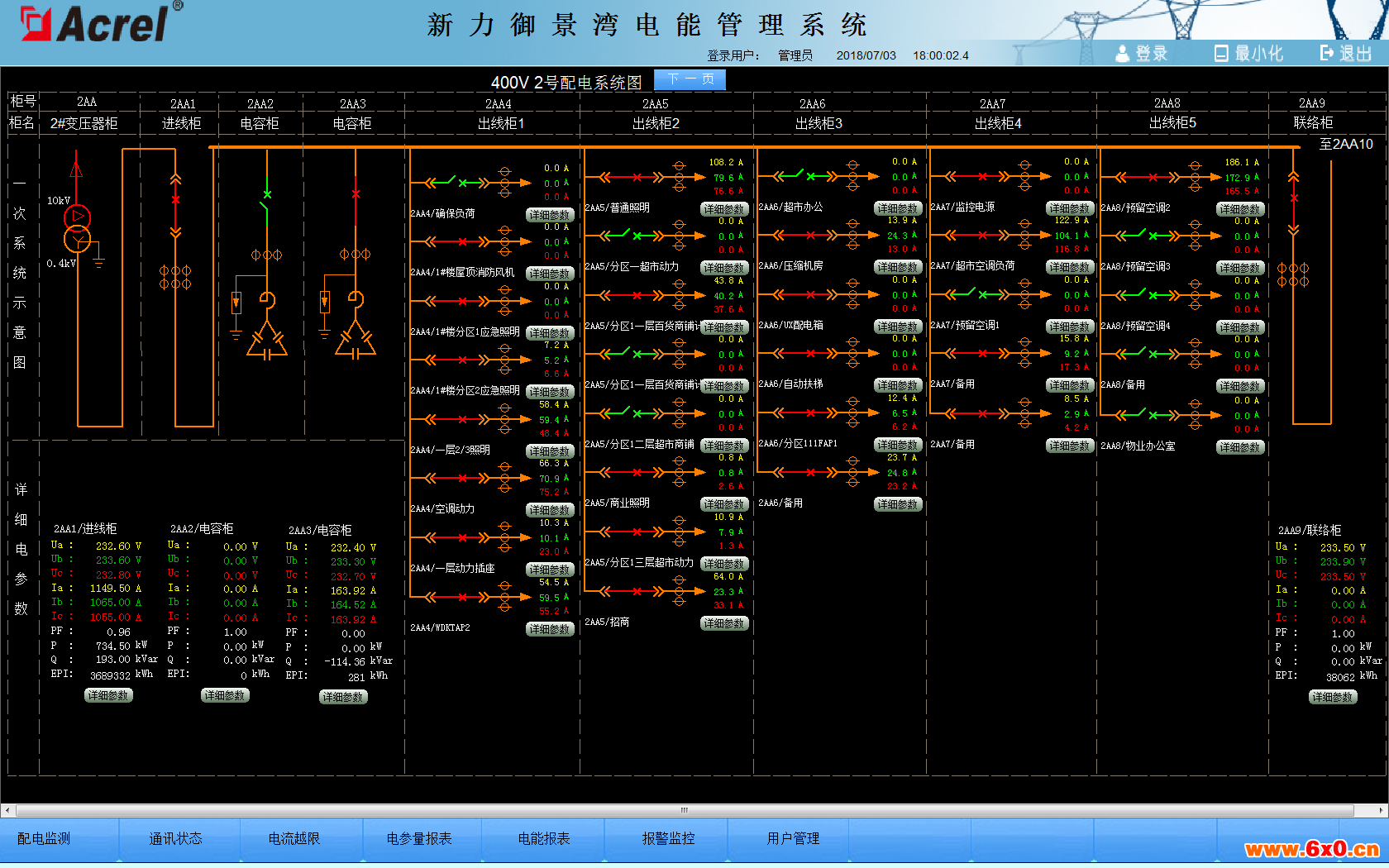Toggle the 2AA9 联络柜 tie breaker
The image size is (1389, 868).
tap(1294, 198)
